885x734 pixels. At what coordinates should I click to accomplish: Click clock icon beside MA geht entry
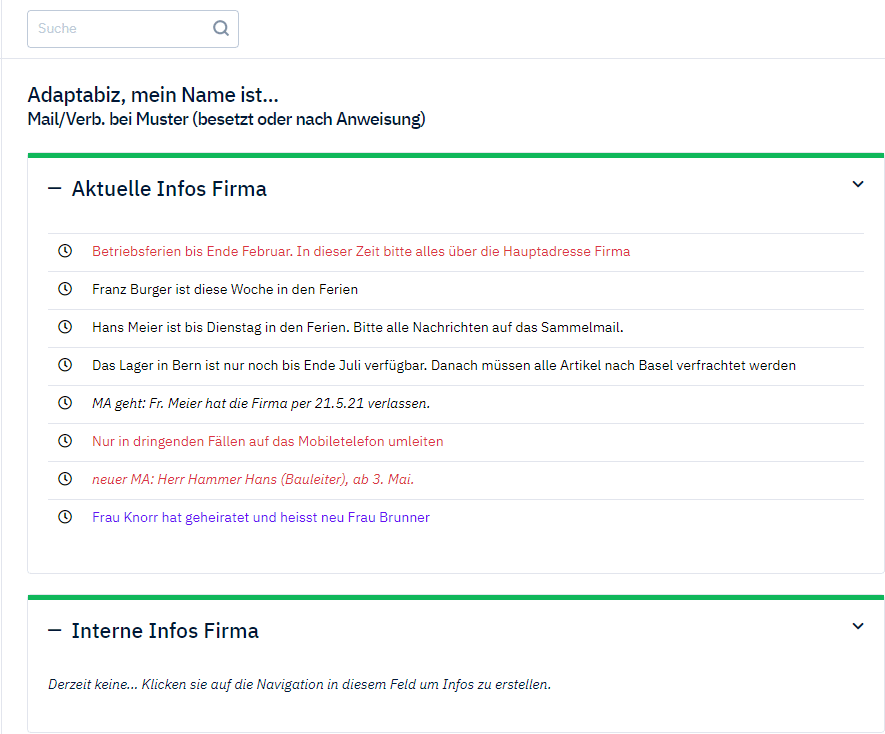(x=65, y=403)
